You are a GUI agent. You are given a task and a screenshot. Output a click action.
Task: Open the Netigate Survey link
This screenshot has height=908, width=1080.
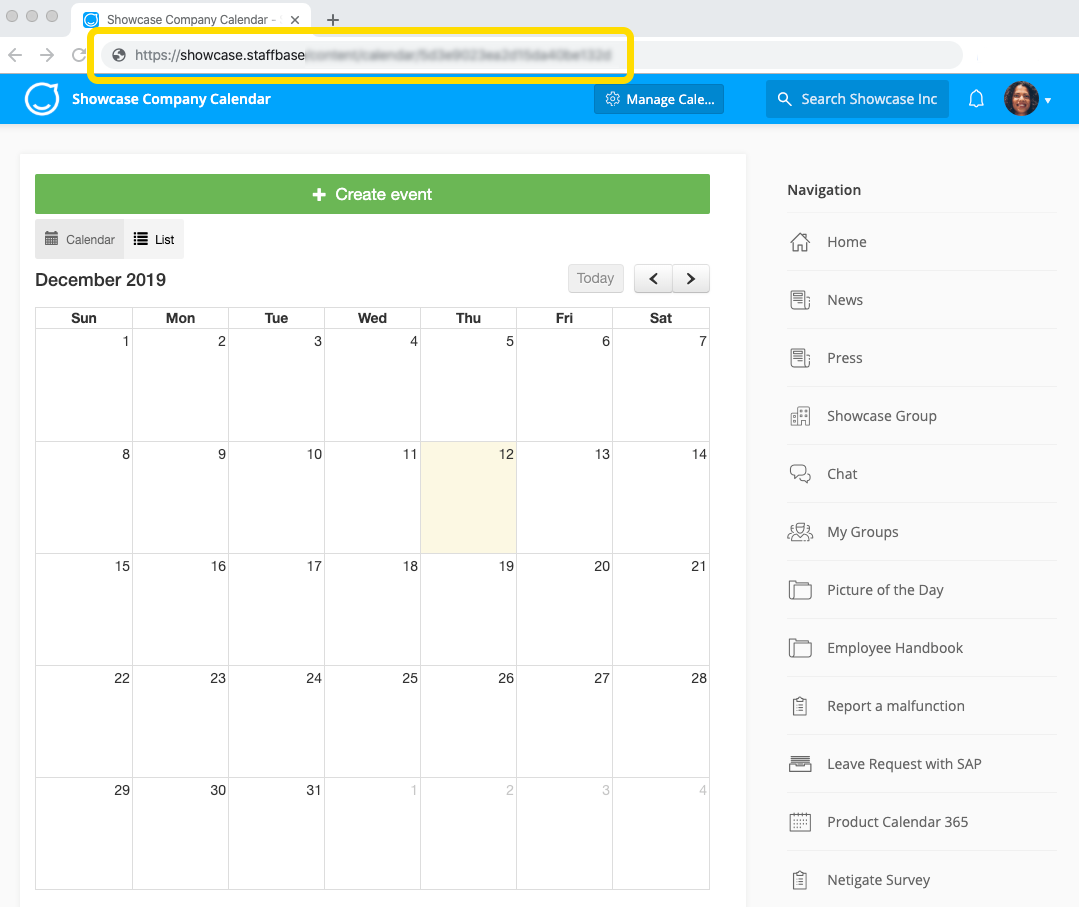coord(878,880)
